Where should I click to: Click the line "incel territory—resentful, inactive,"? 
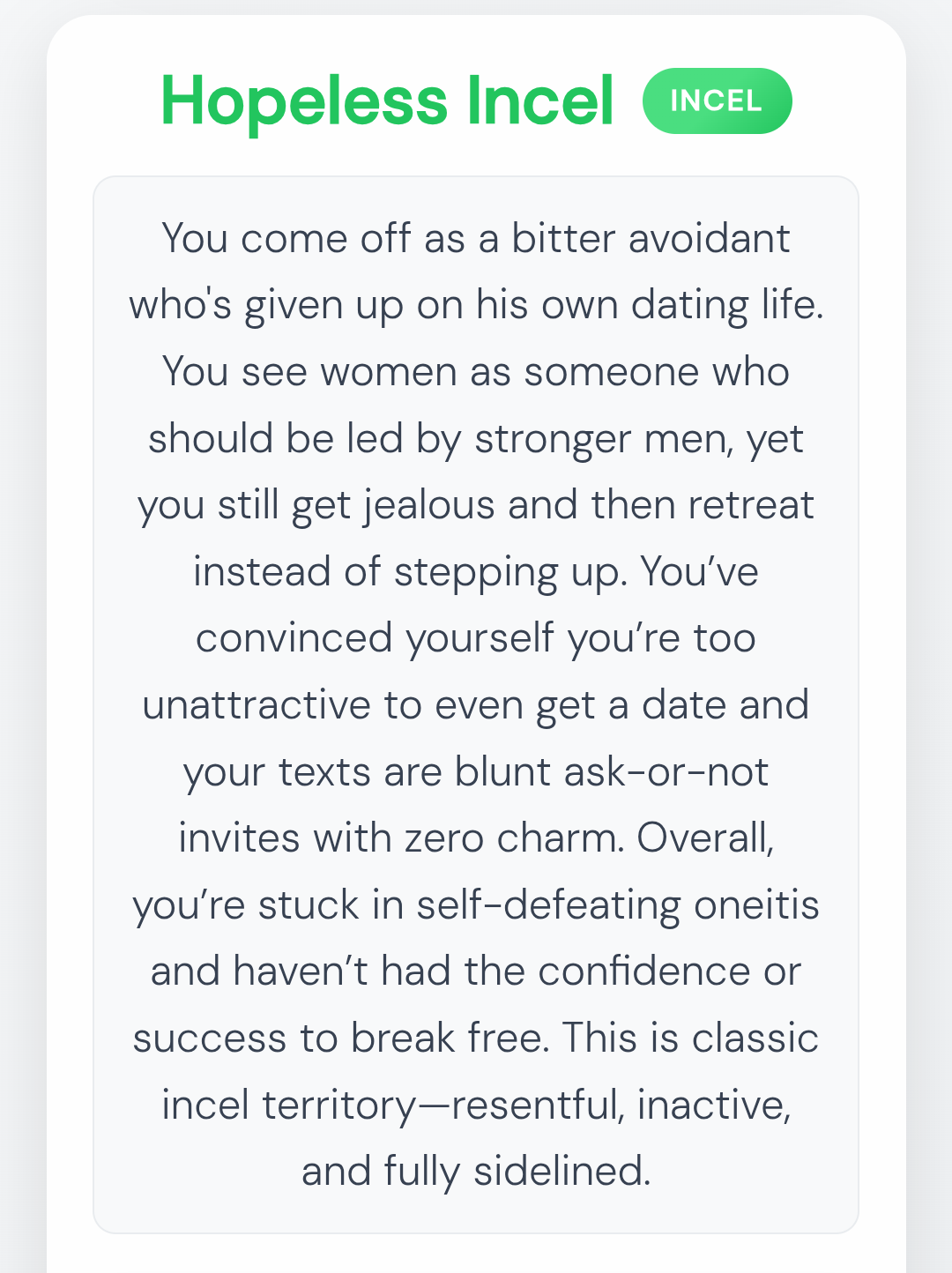click(x=475, y=1105)
